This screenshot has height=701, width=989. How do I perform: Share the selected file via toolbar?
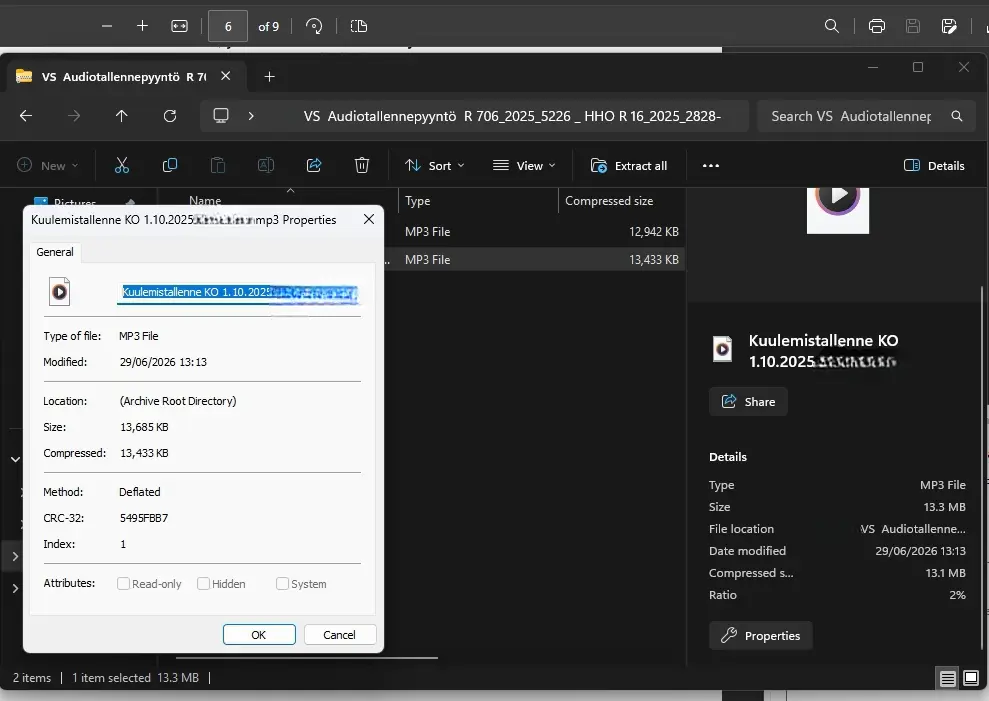(313, 165)
